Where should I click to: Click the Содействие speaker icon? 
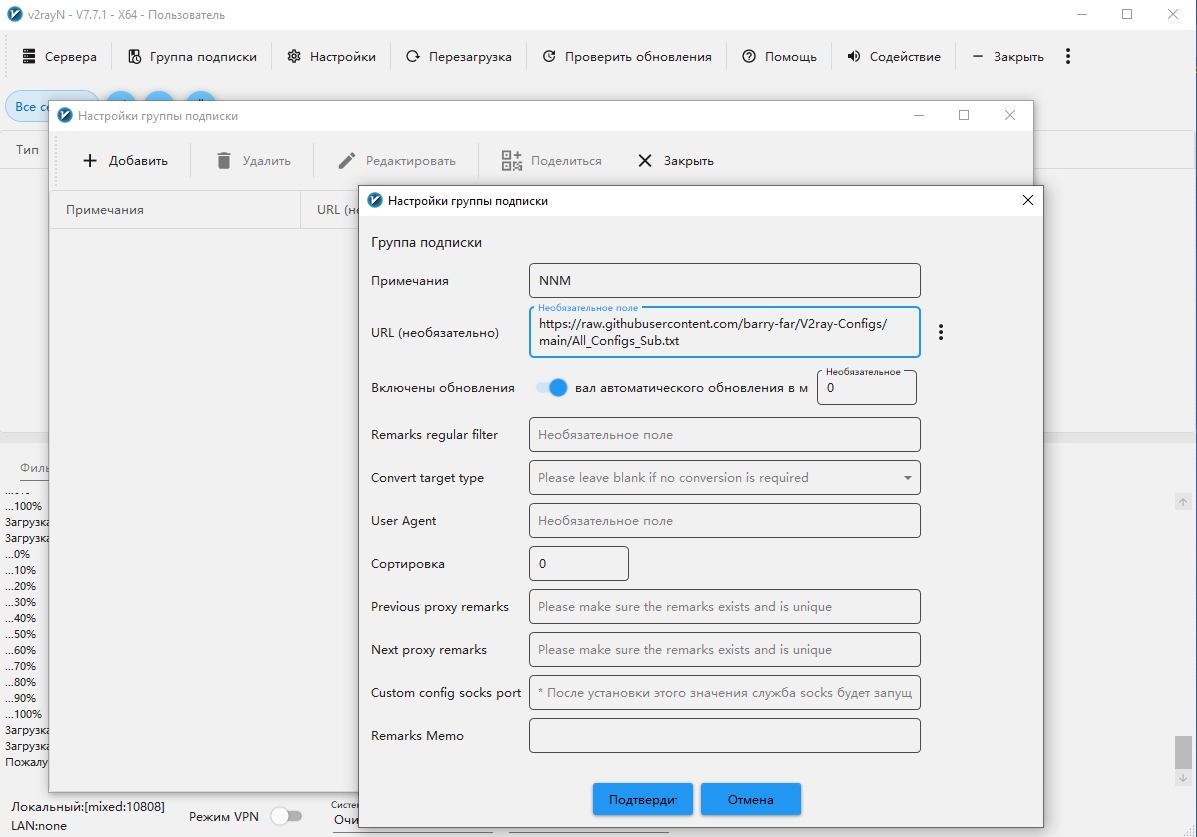854,57
